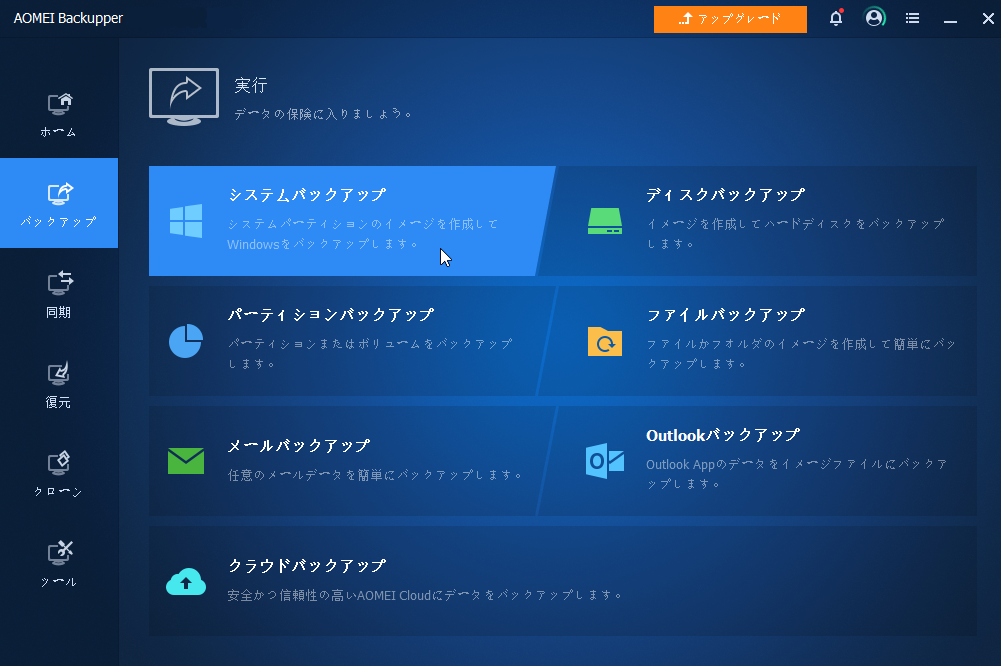Click the green mail envelope icon
Viewport: 1001px width, 666px height.
(x=186, y=461)
